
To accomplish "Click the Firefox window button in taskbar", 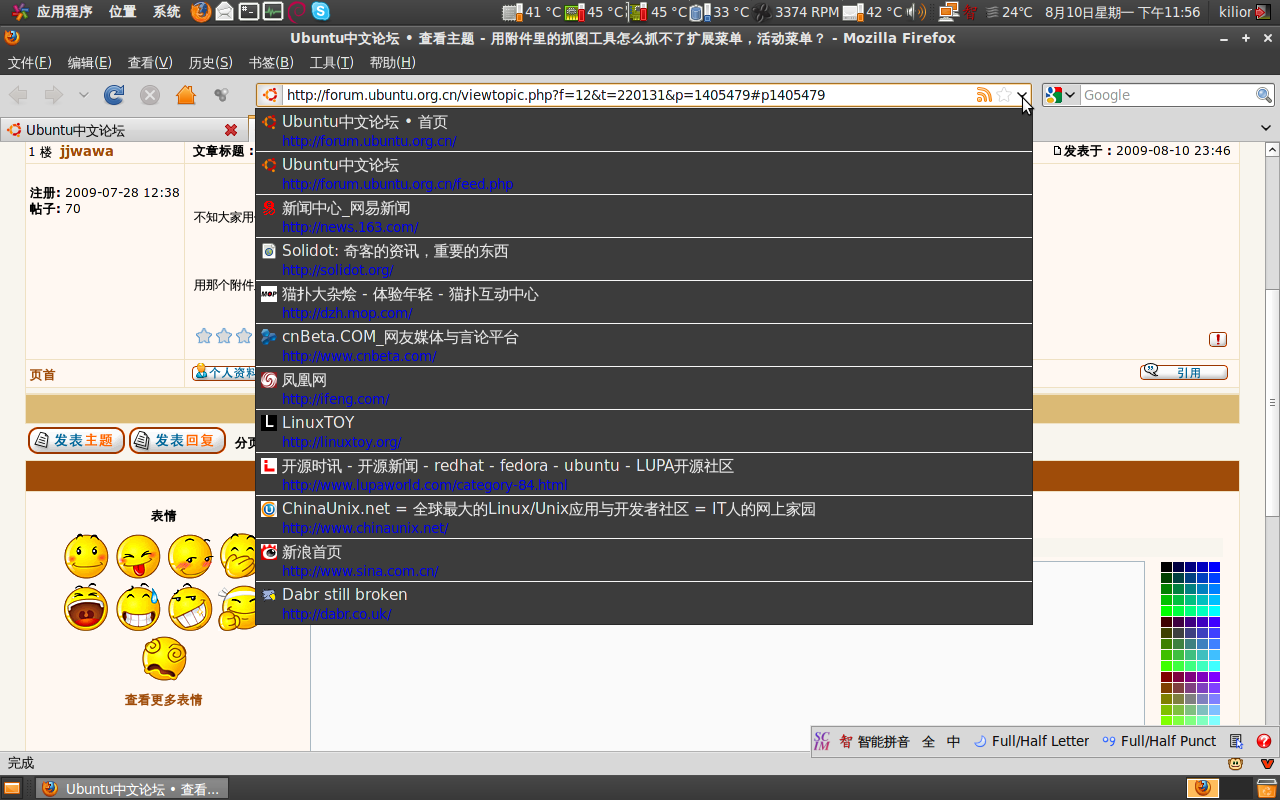I will click(132, 788).
